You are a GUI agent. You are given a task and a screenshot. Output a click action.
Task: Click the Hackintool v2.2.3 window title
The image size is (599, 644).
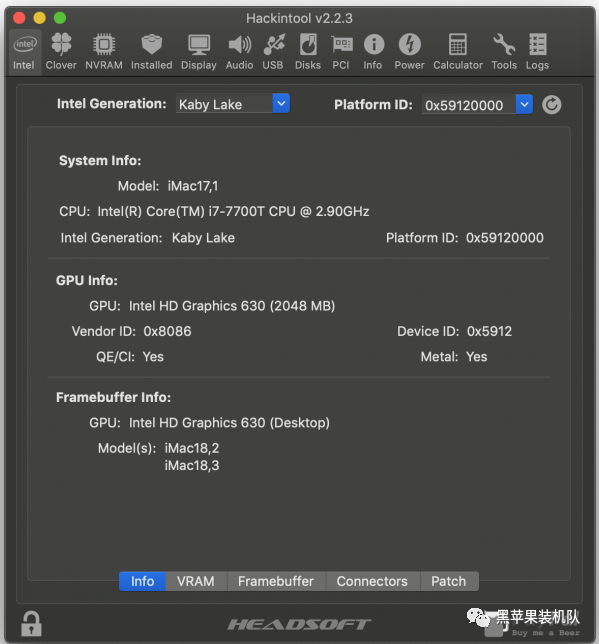coord(300,18)
